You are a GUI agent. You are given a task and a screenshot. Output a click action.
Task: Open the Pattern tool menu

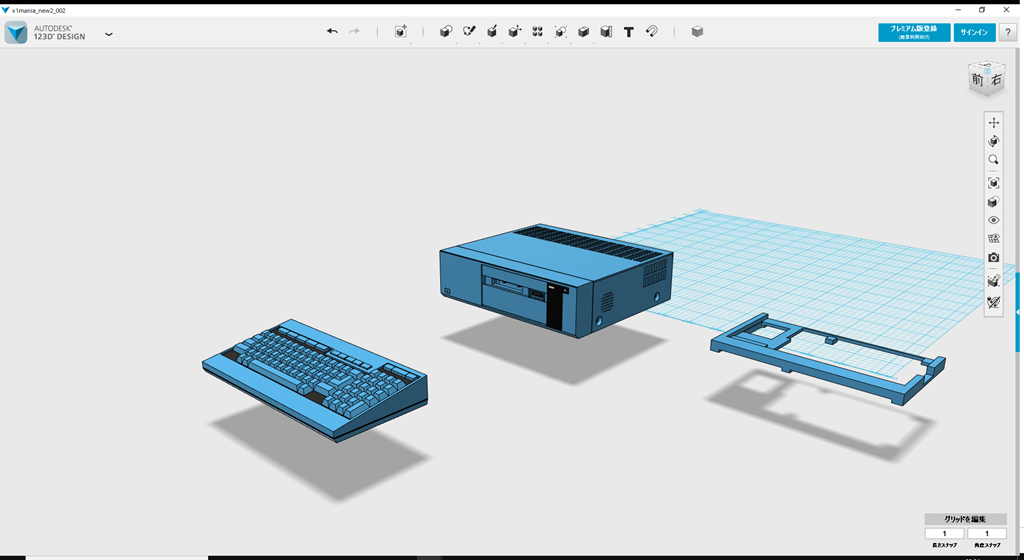point(538,32)
